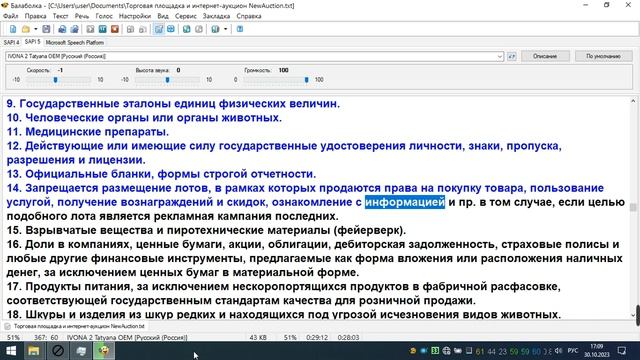Click the Split and convert audio icon
This screenshot has height=360, width=640.
(74, 29)
